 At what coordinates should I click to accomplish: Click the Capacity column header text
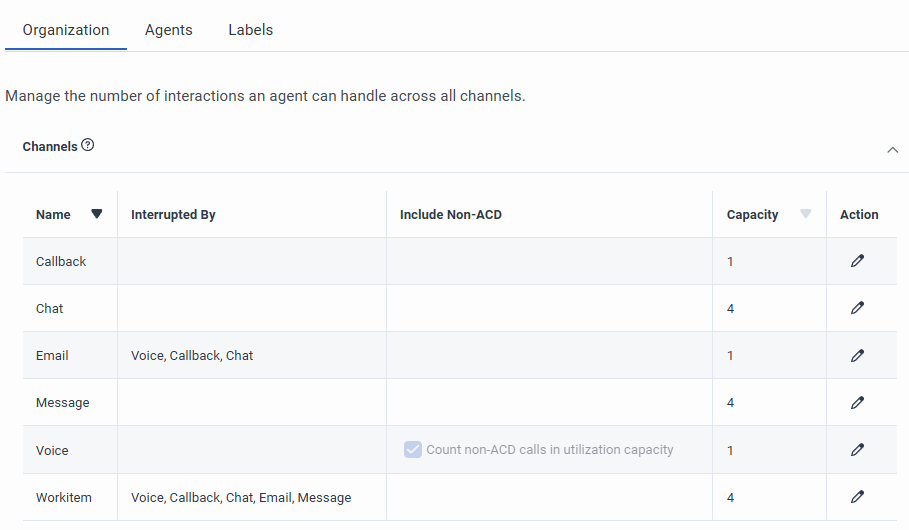tap(752, 214)
